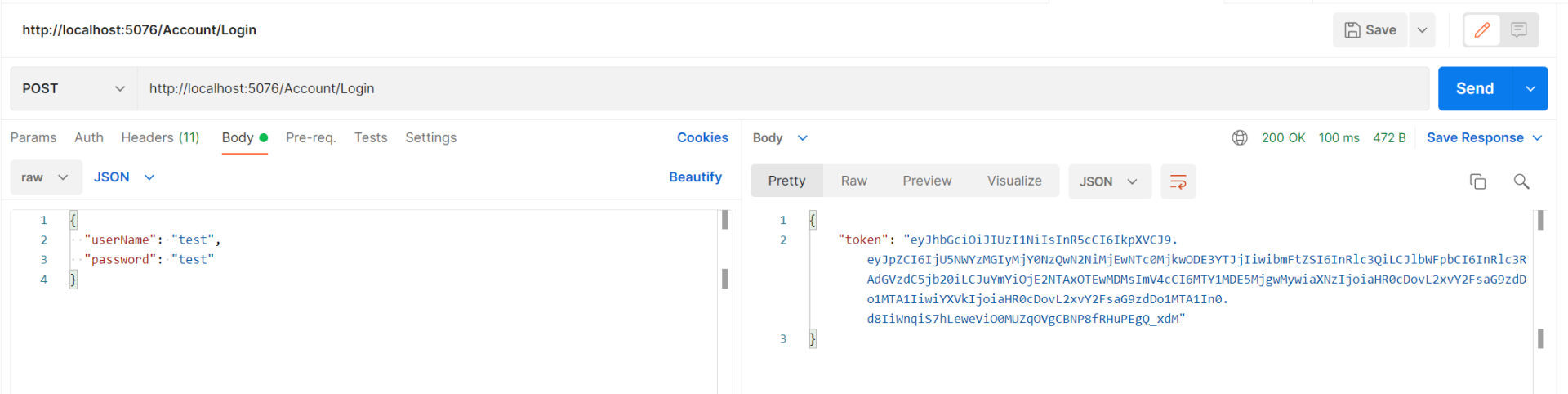Click the 100 ms response time
Viewport: 1568px width, 394px height.
pos(1339,138)
